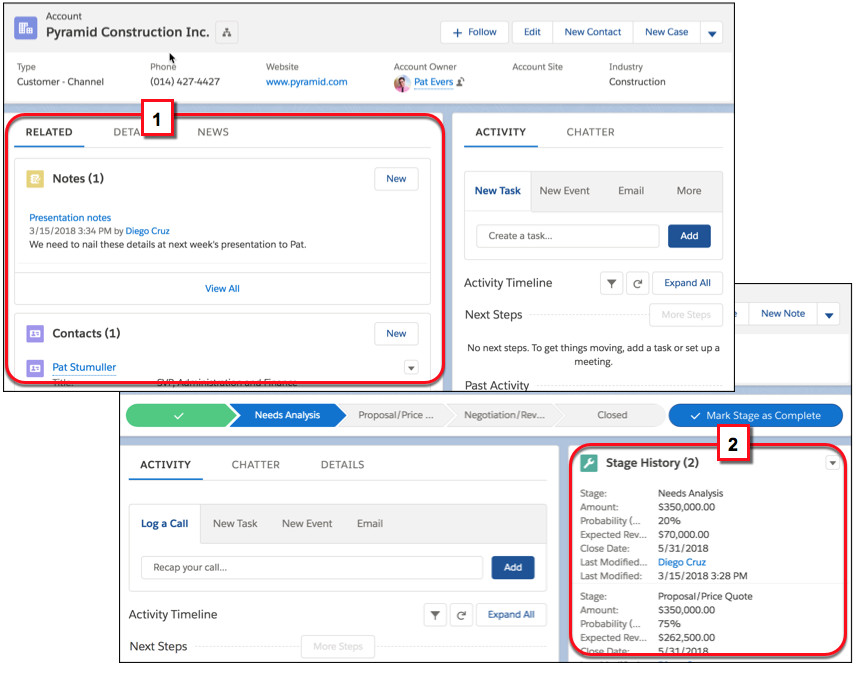This screenshot has width=855, height=677.
Task: Open the account hierarchy icon
Action: [x=226, y=33]
